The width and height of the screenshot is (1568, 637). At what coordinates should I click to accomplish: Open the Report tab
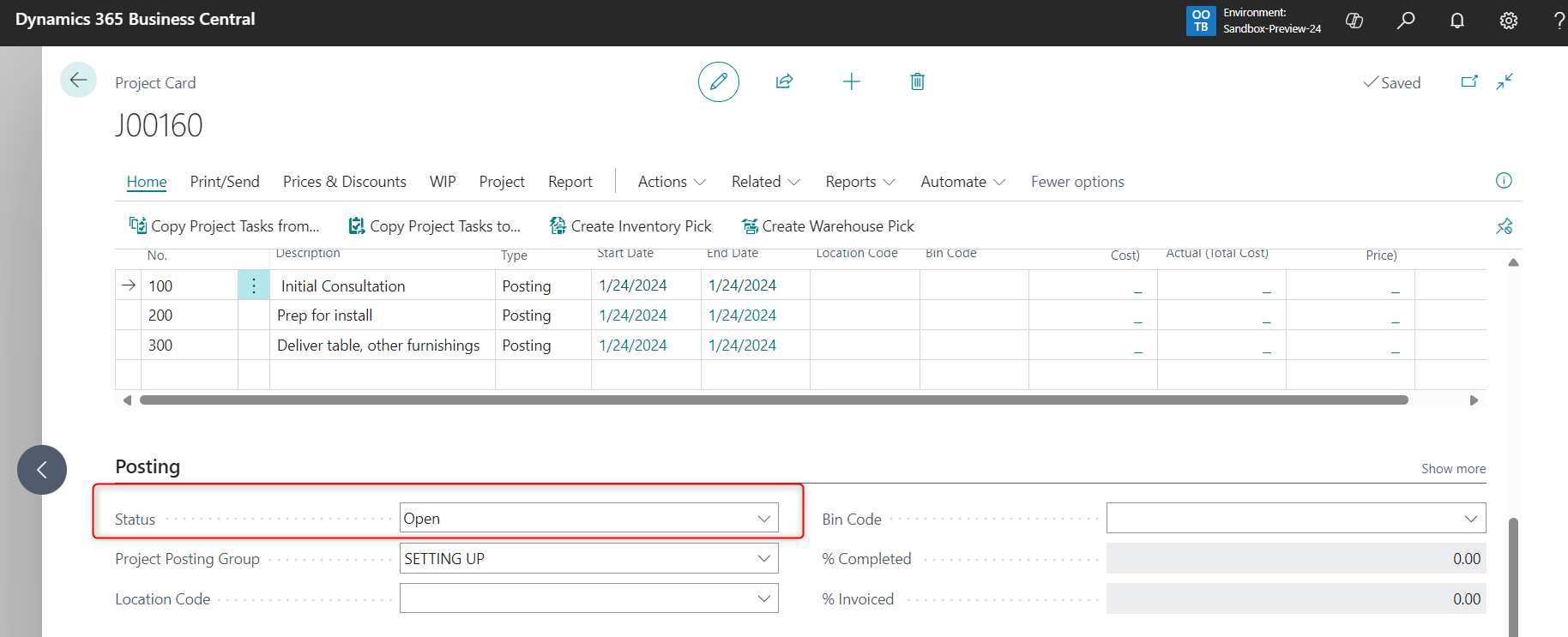pyautogui.click(x=570, y=182)
